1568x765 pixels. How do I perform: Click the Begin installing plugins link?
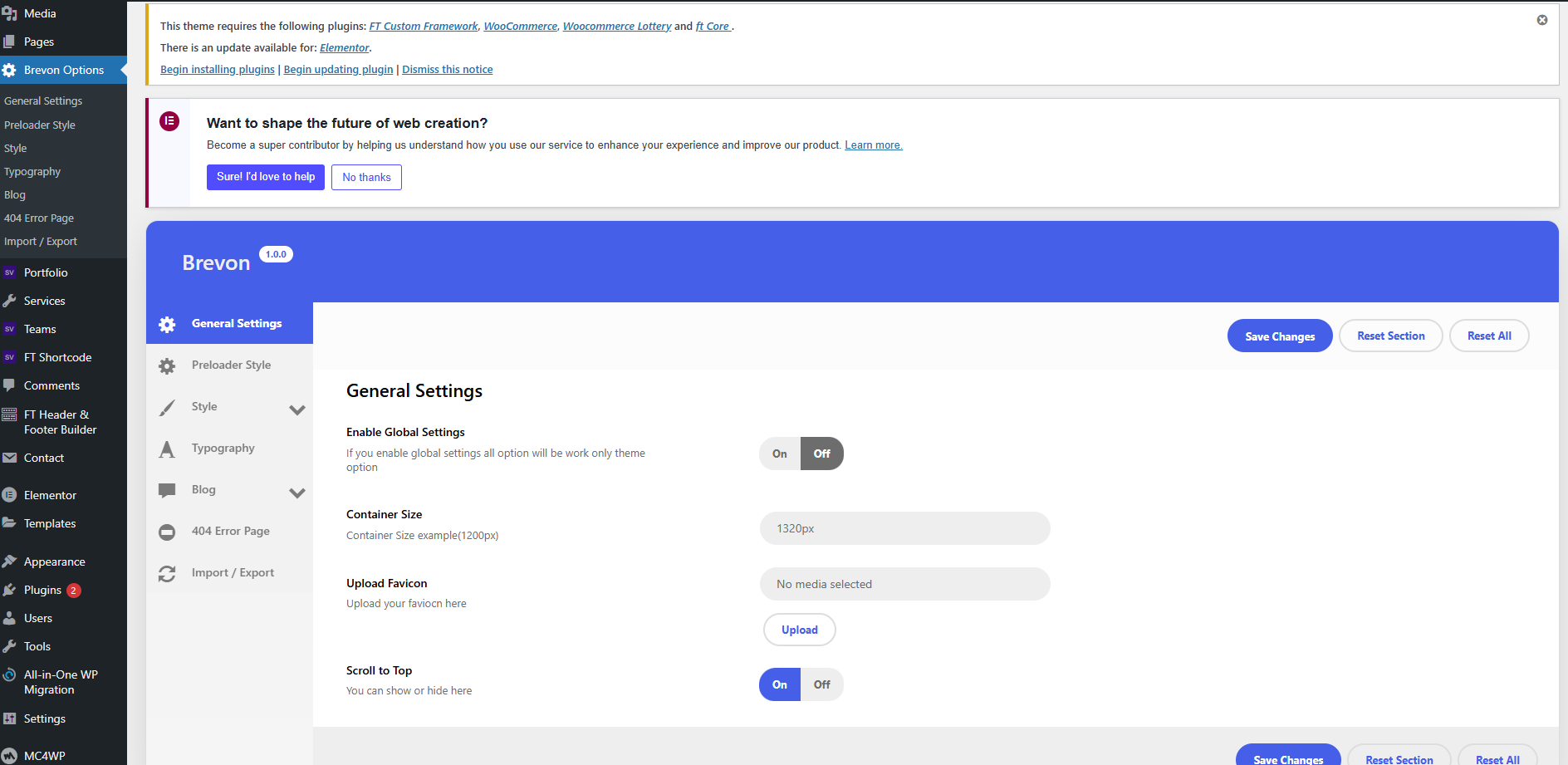click(217, 70)
